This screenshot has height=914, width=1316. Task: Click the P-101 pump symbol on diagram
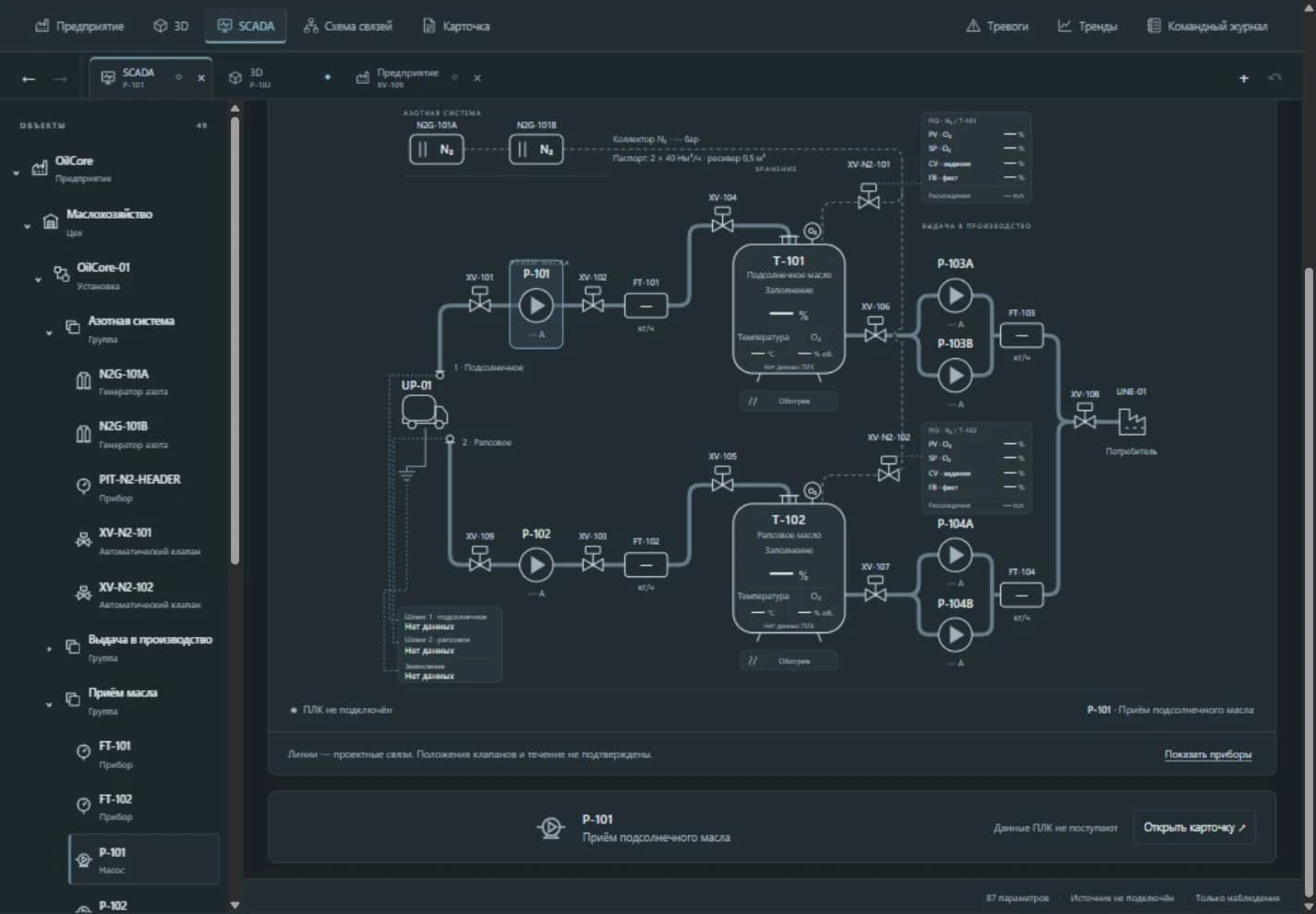(x=536, y=306)
